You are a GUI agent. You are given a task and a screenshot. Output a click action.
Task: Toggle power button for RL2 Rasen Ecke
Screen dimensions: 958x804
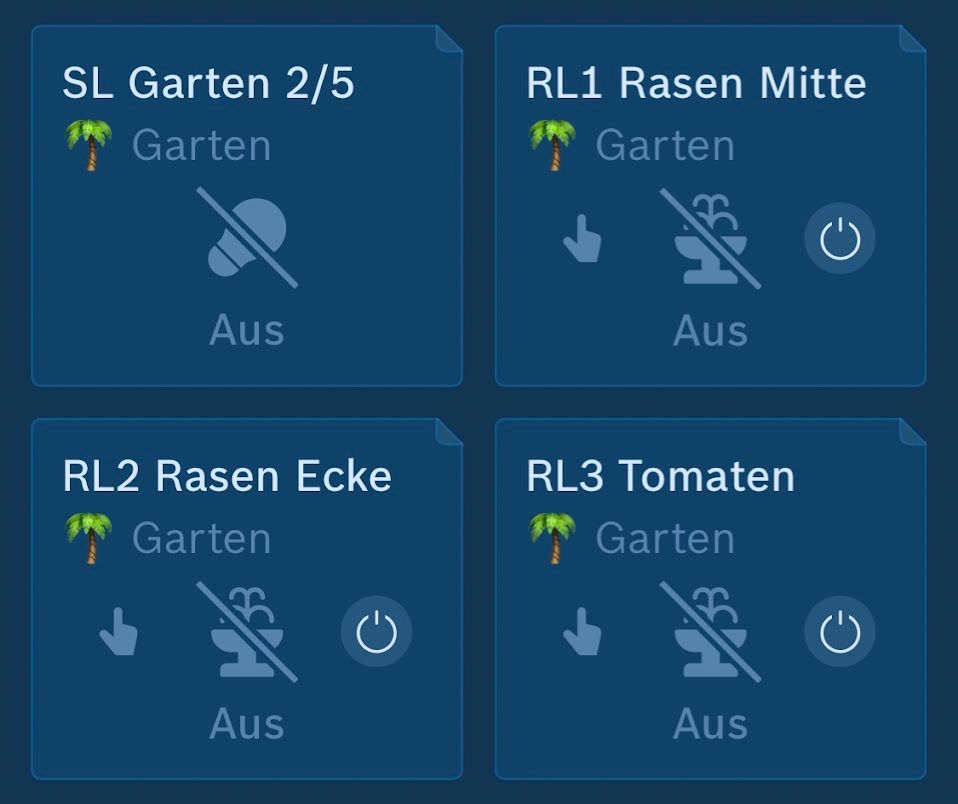pos(376,633)
